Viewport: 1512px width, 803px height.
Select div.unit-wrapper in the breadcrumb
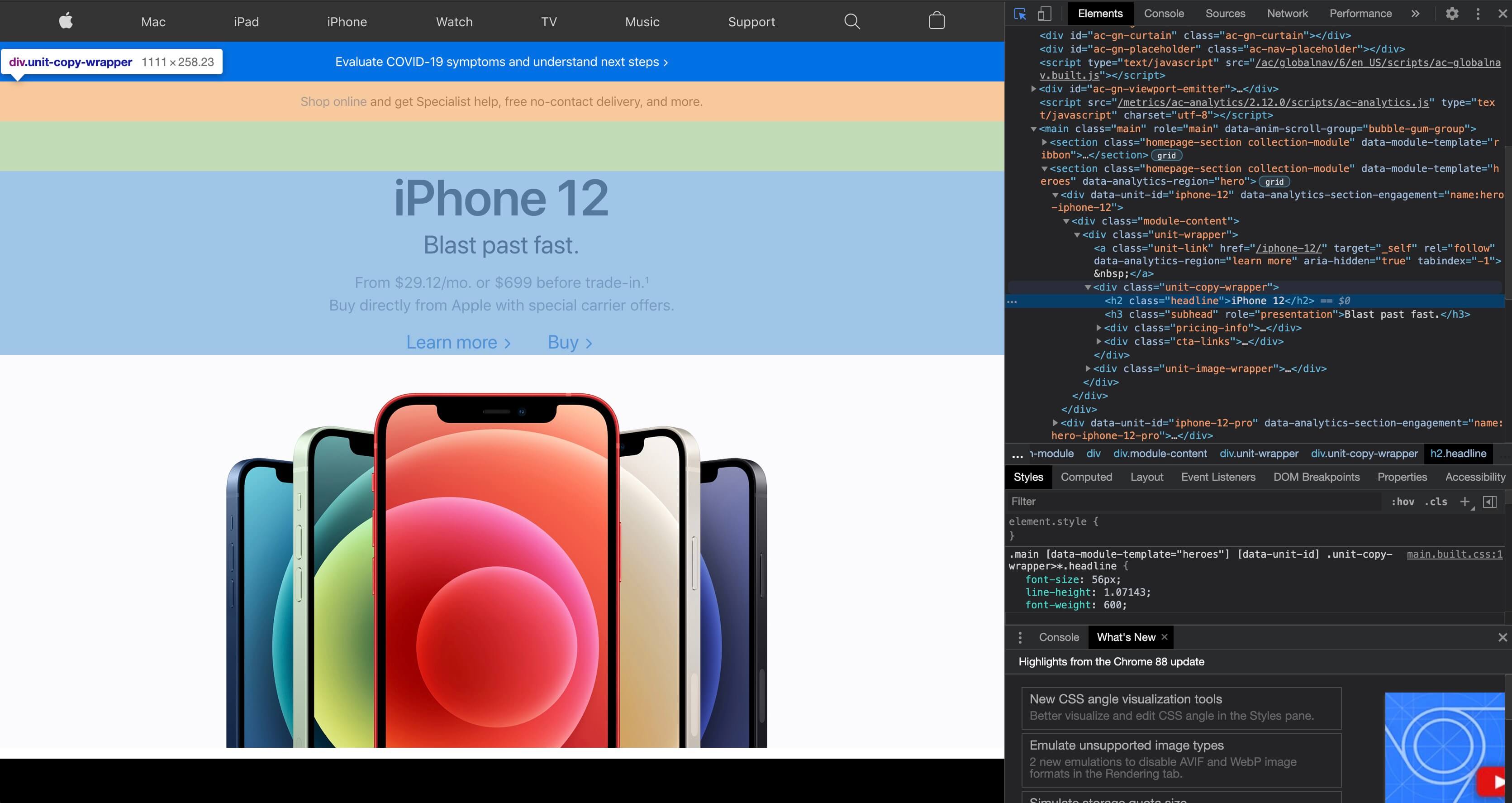1259,454
